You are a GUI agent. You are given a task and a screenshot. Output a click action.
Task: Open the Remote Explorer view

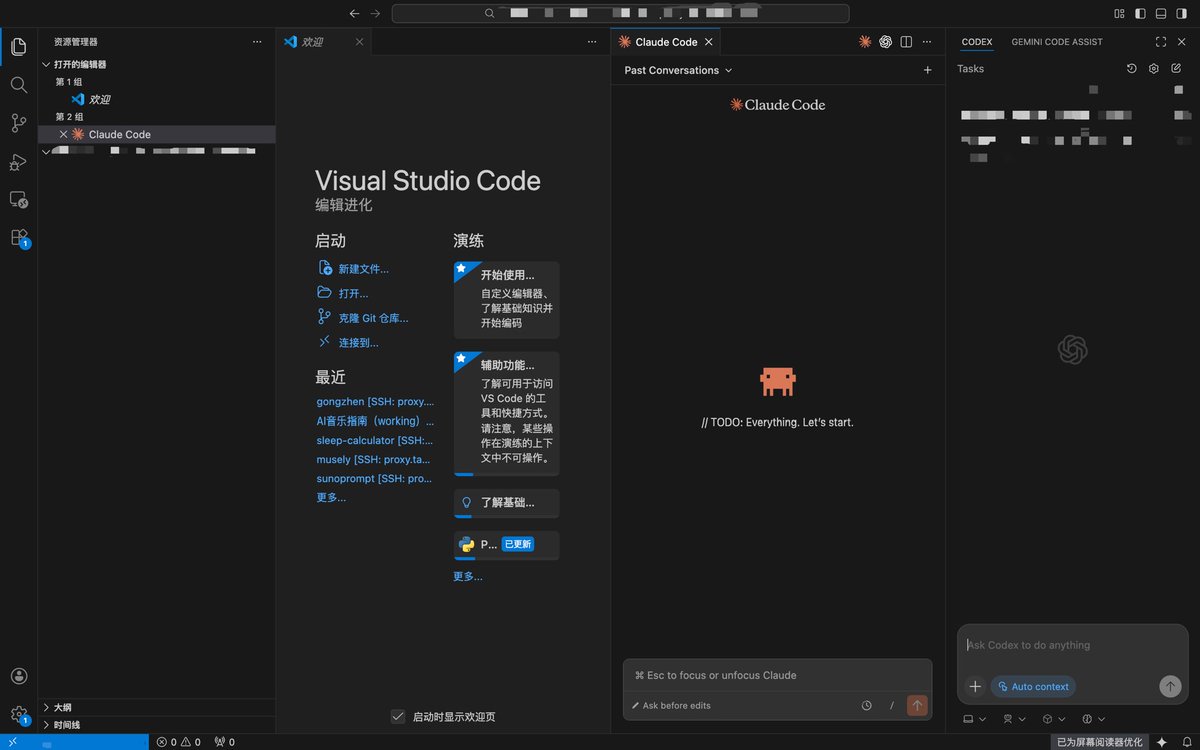coord(18,199)
